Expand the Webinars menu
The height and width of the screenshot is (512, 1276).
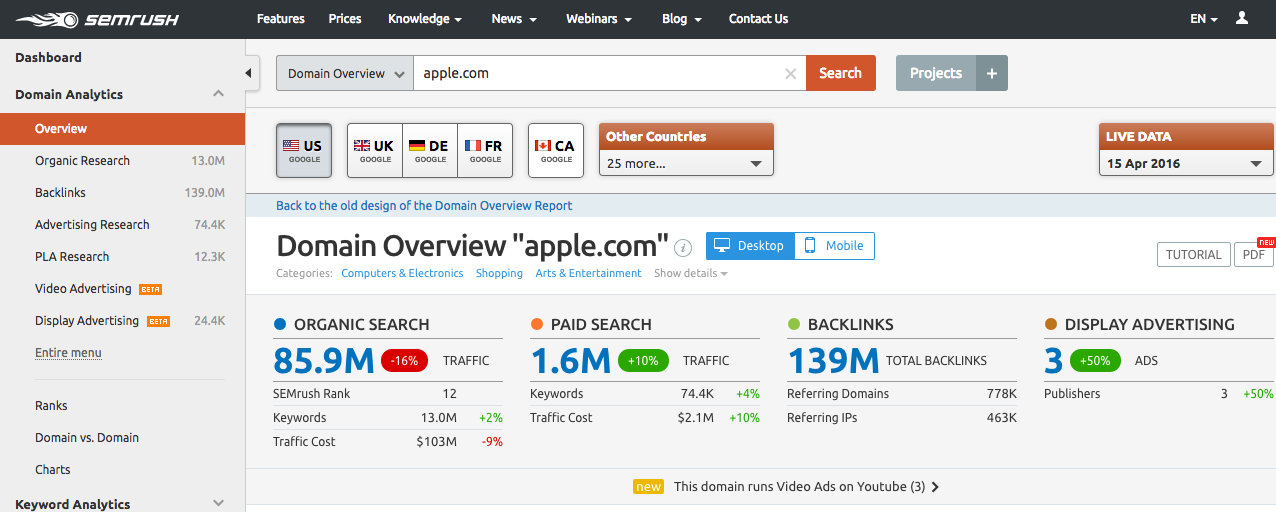600,19
